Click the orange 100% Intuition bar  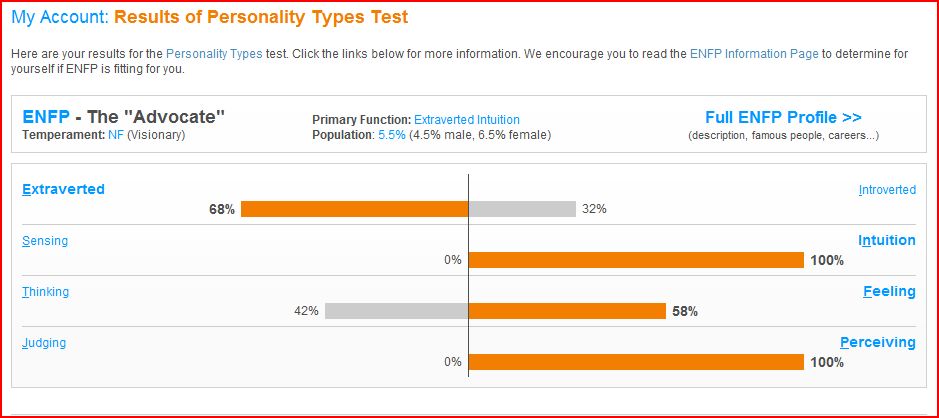636,260
